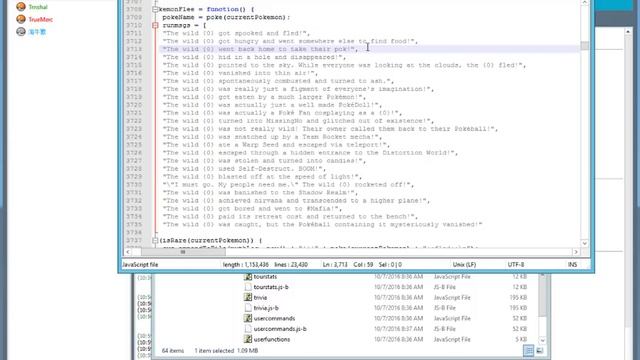The width and height of the screenshot is (640, 360).
Task: Click the usercommands.js-b blank file icon
Action: tap(248, 329)
